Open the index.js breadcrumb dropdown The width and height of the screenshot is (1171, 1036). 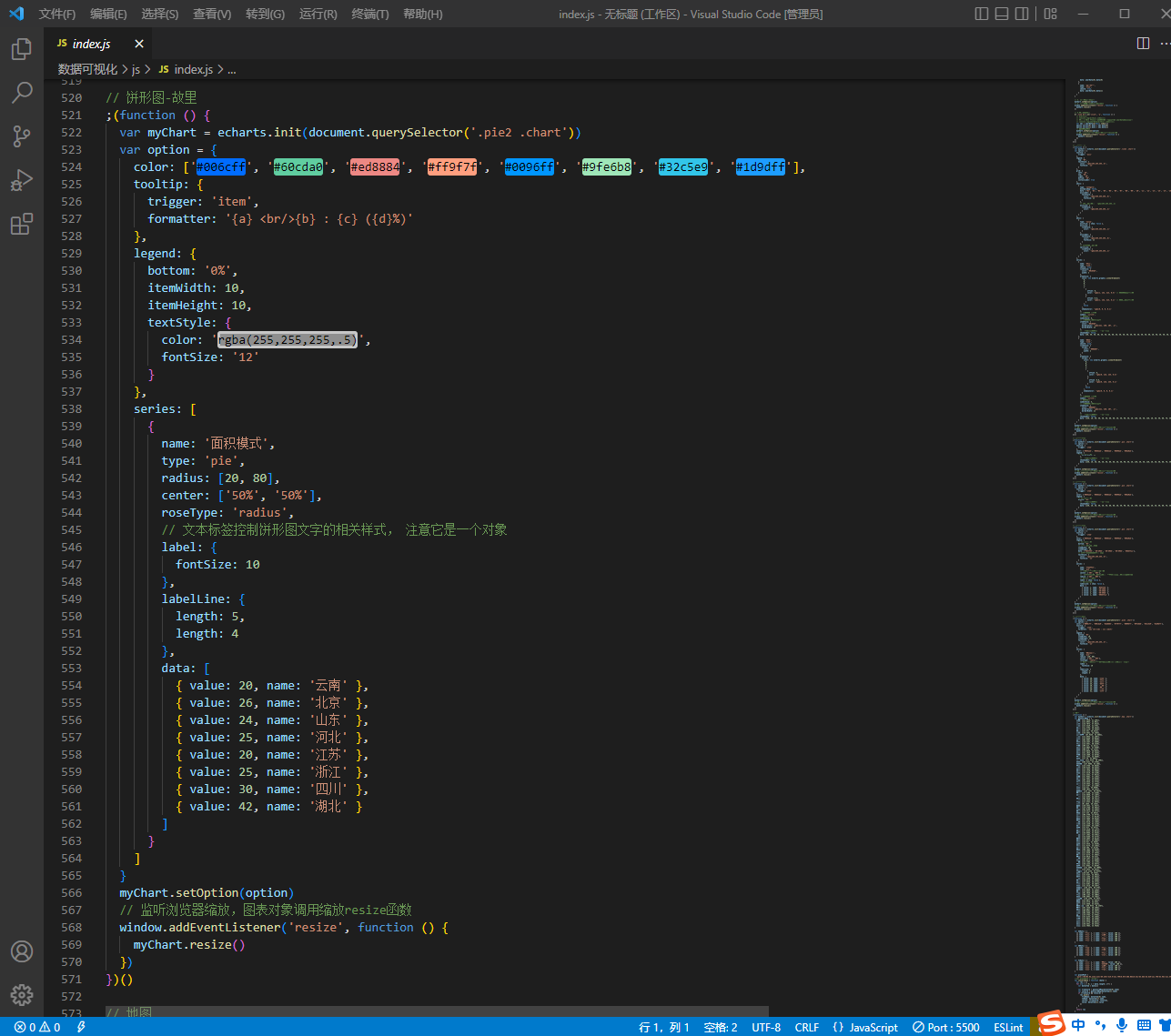[186, 69]
